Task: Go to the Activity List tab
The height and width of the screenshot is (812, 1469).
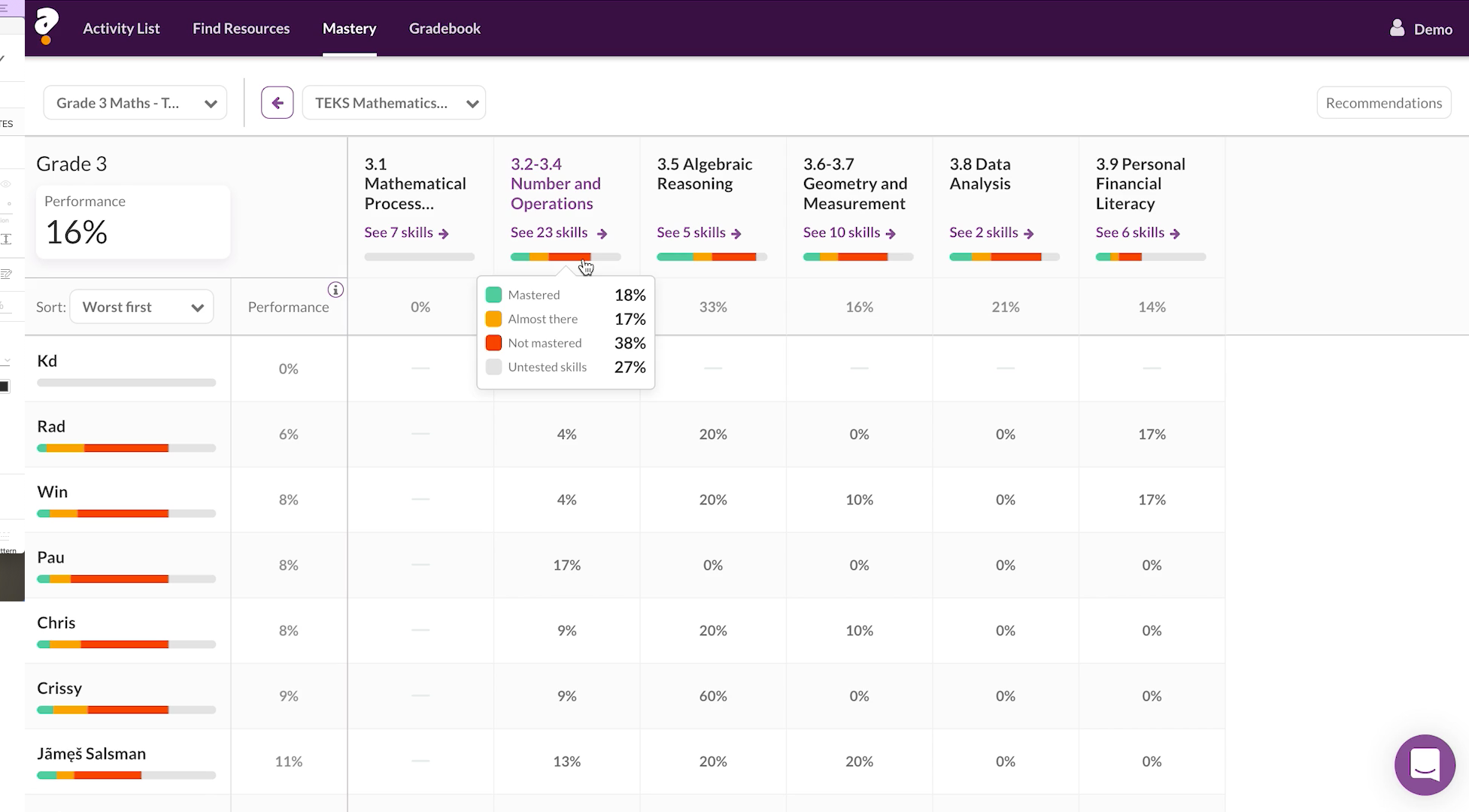Action: tap(121, 29)
